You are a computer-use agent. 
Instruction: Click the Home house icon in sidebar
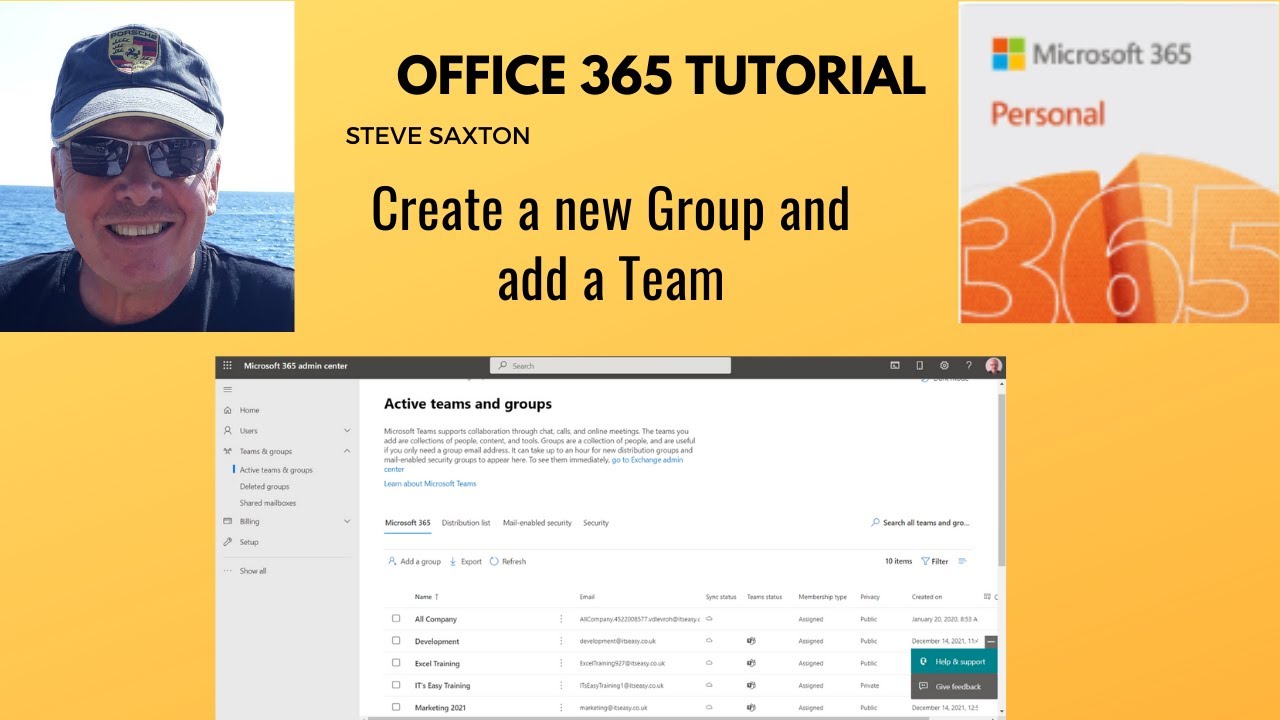[x=228, y=410]
